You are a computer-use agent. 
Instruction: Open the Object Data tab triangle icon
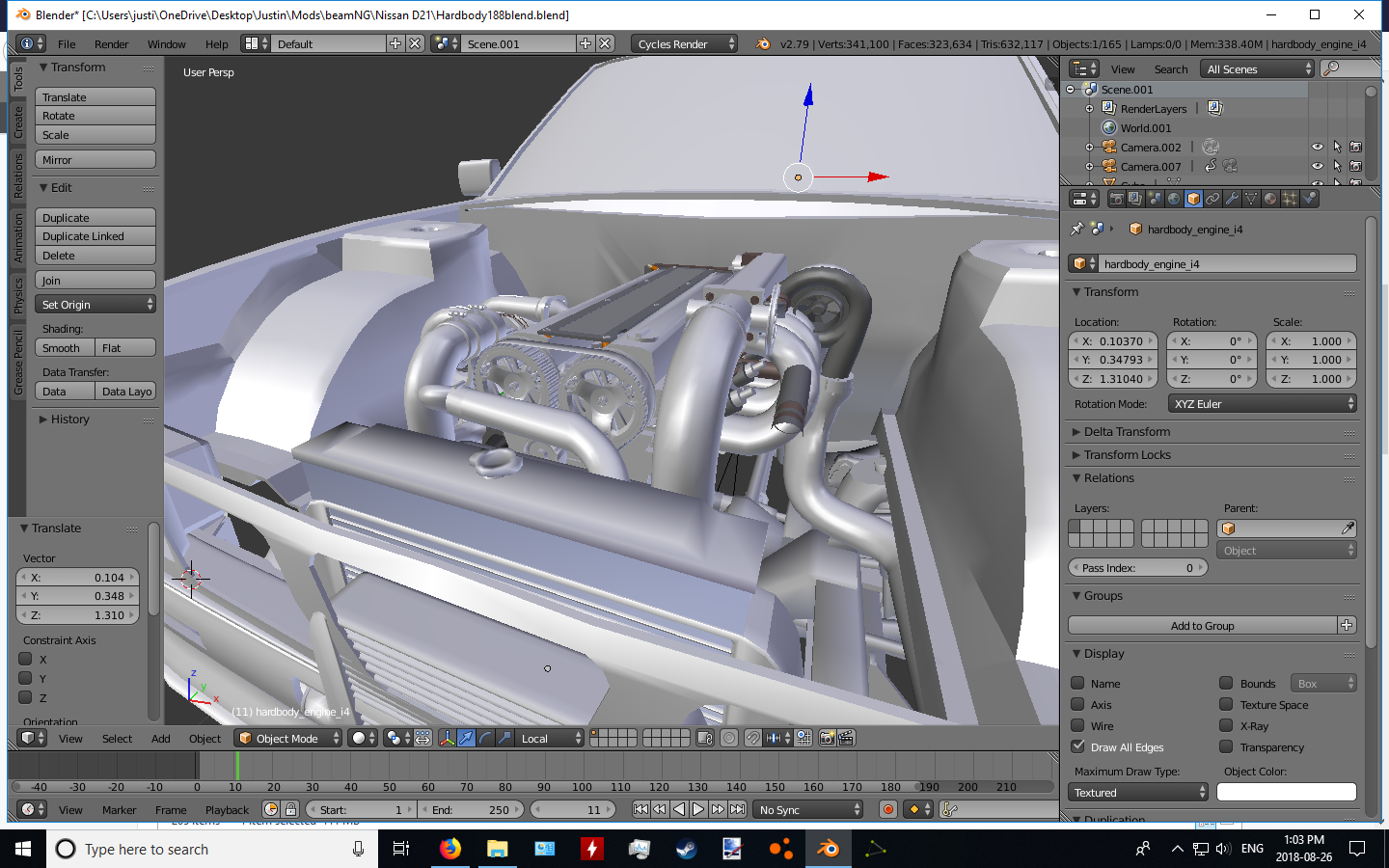click(x=1251, y=199)
